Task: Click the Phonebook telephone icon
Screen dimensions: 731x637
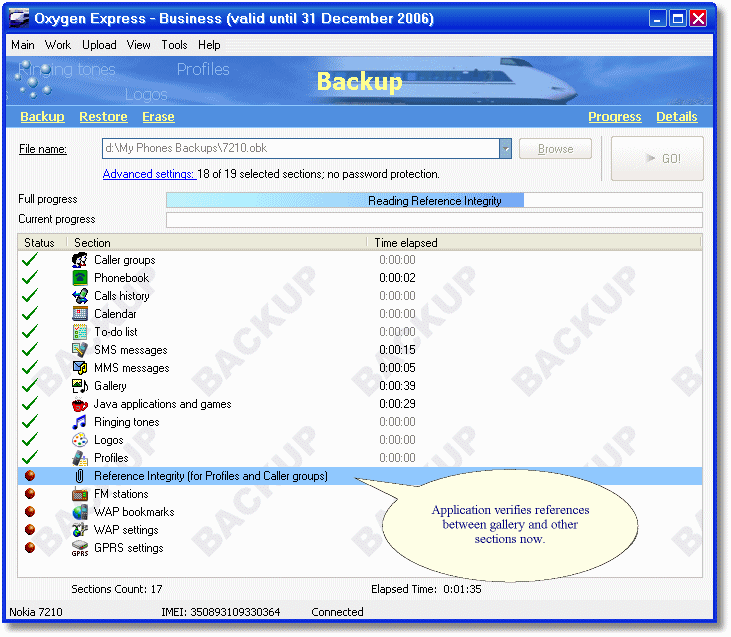Action: pos(80,278)
